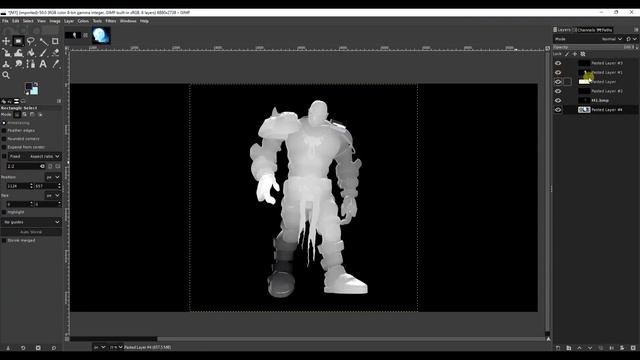Select the Move tool
The width and height of the screenshot is (640, 360).
[6, 41]
